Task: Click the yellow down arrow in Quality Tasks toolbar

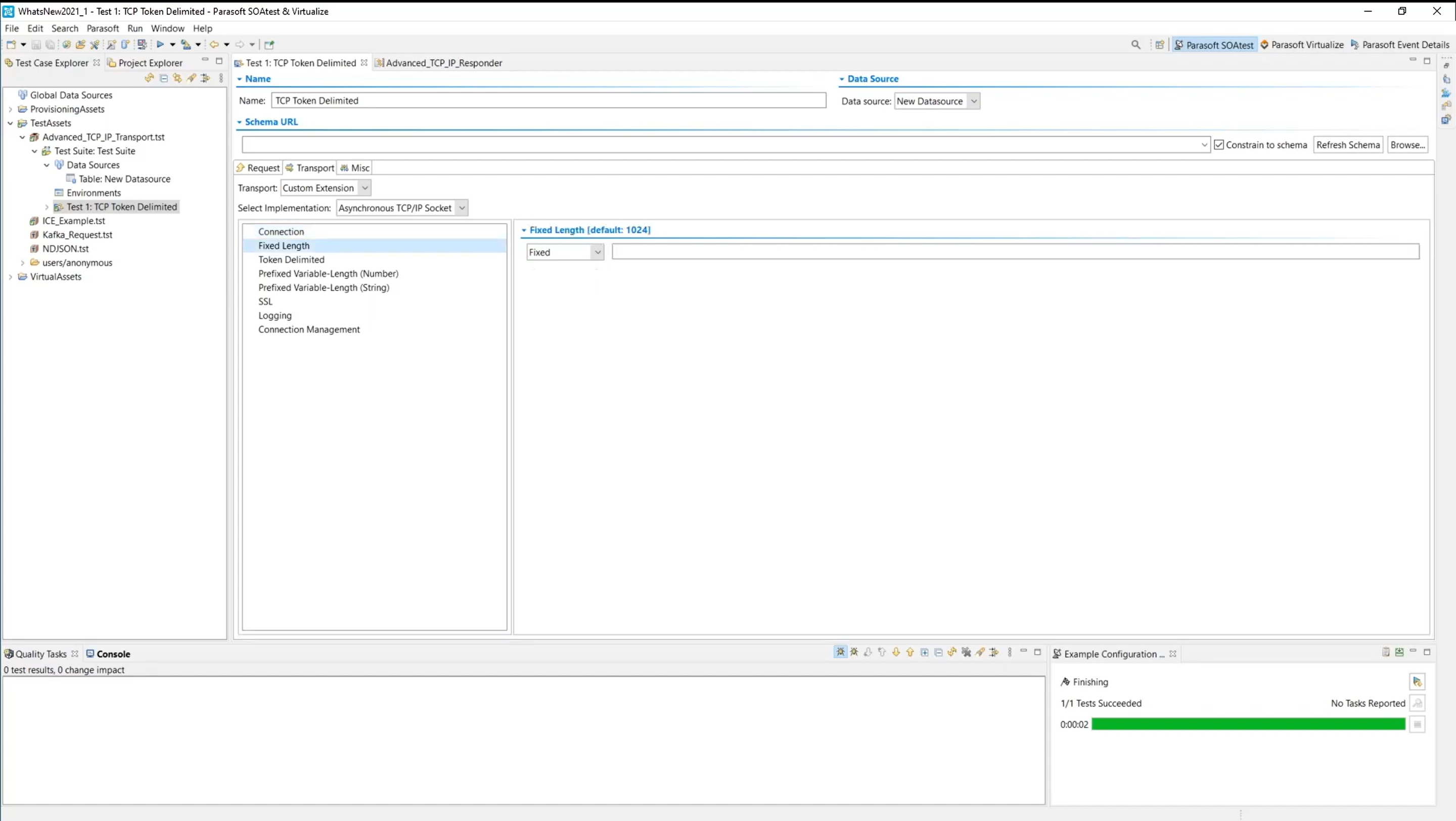Action: coord(896,652)
